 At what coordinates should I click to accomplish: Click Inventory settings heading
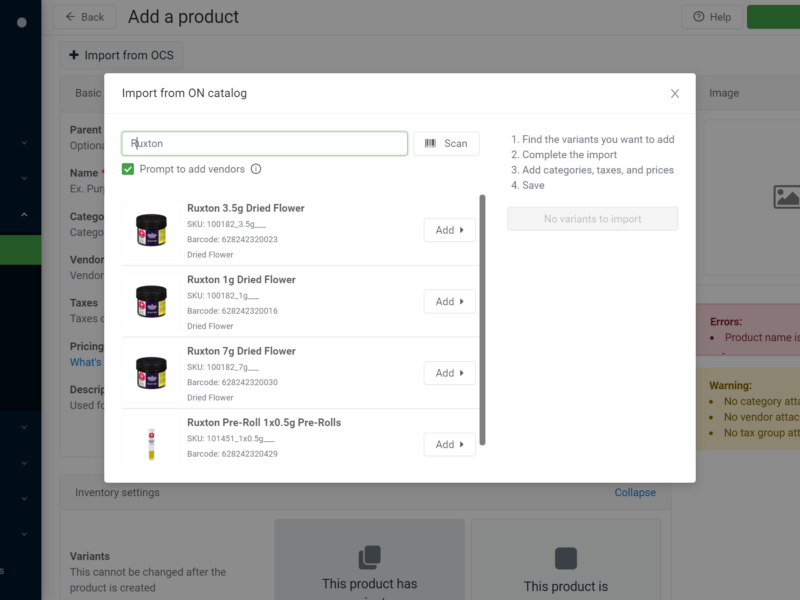(117, 492)
